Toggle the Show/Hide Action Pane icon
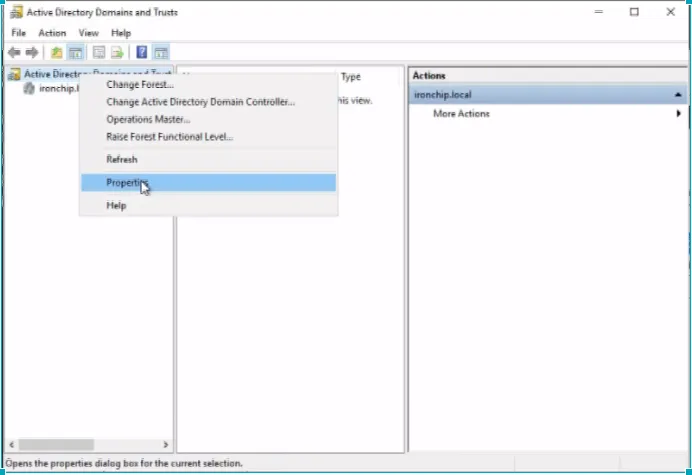This screenshot has width=692, height=475. 161,53
